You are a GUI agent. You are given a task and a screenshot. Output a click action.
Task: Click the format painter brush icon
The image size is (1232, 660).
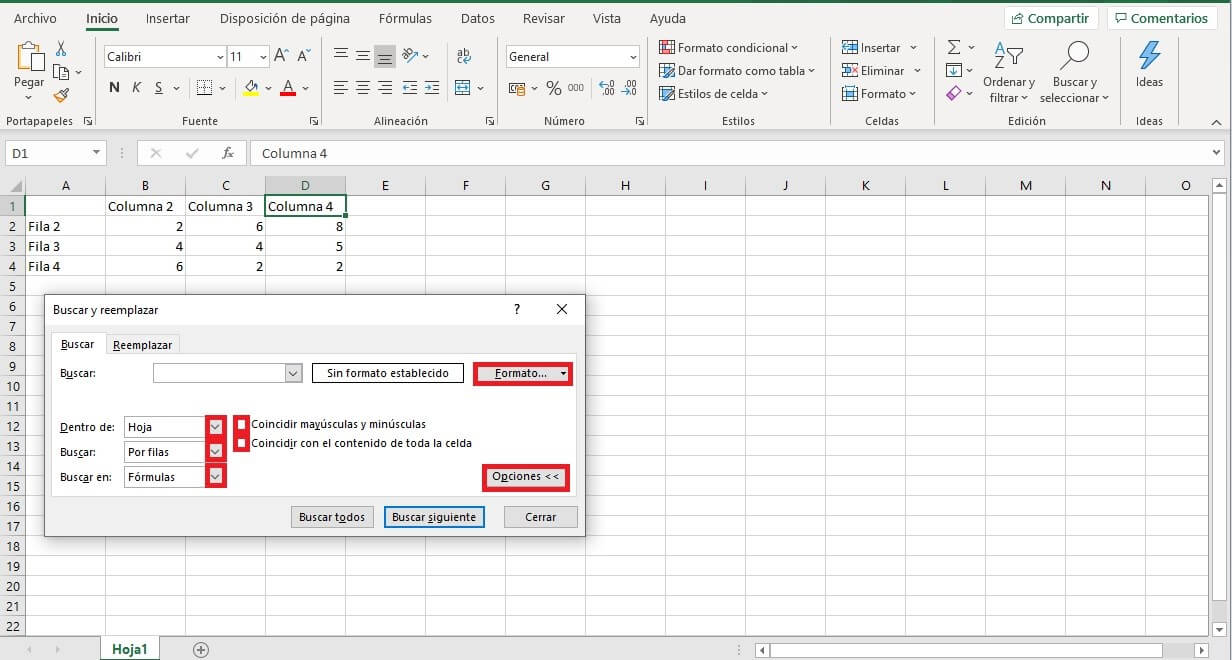(61, 96)
